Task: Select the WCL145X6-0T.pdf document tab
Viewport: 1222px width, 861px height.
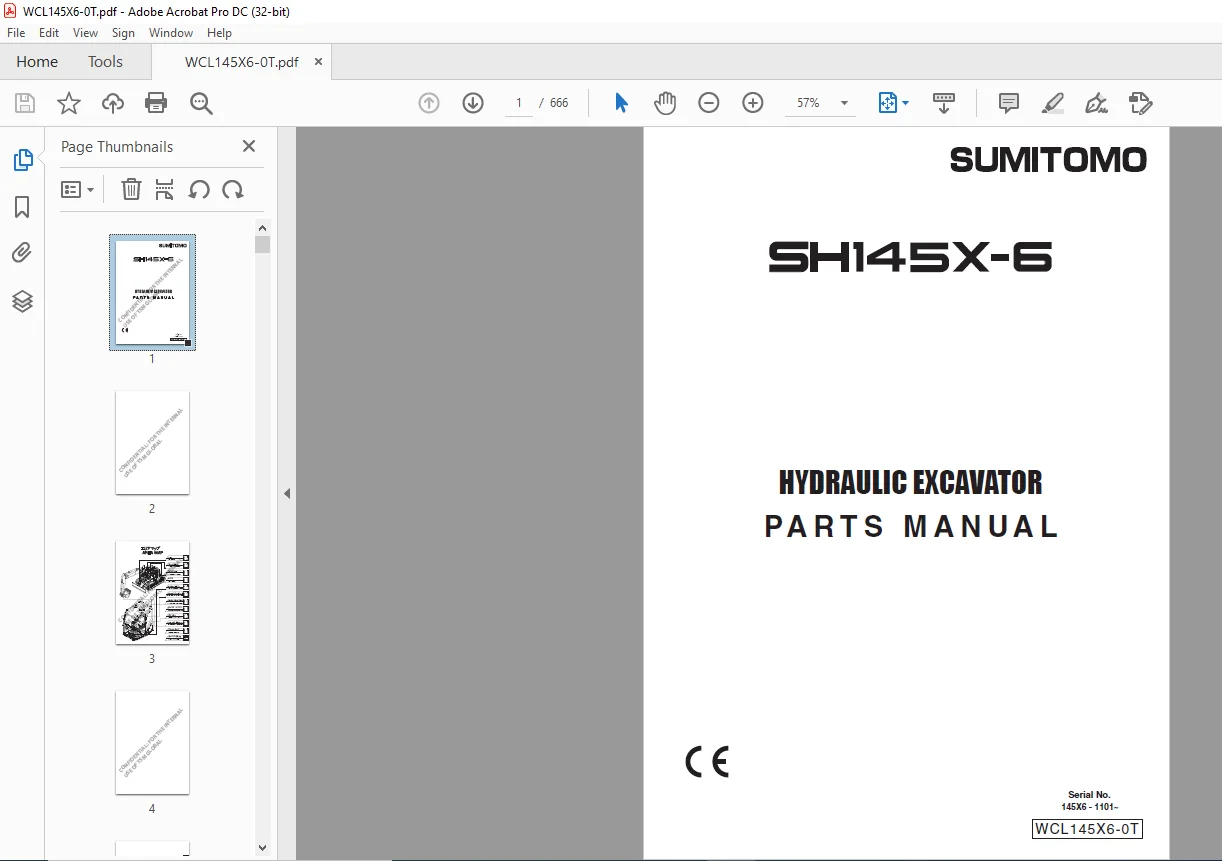Action: [x=241, y=61]
